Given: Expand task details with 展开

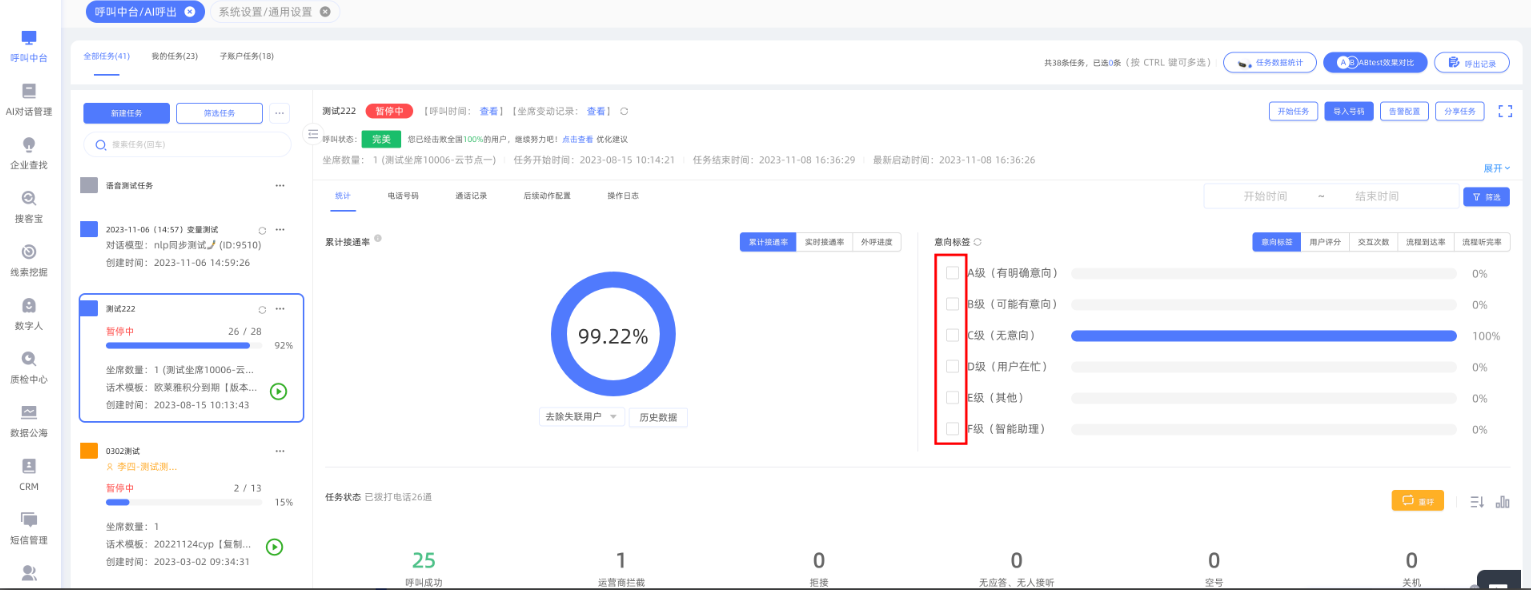Looking at the screenshot, I should (x=1496, y=168).
